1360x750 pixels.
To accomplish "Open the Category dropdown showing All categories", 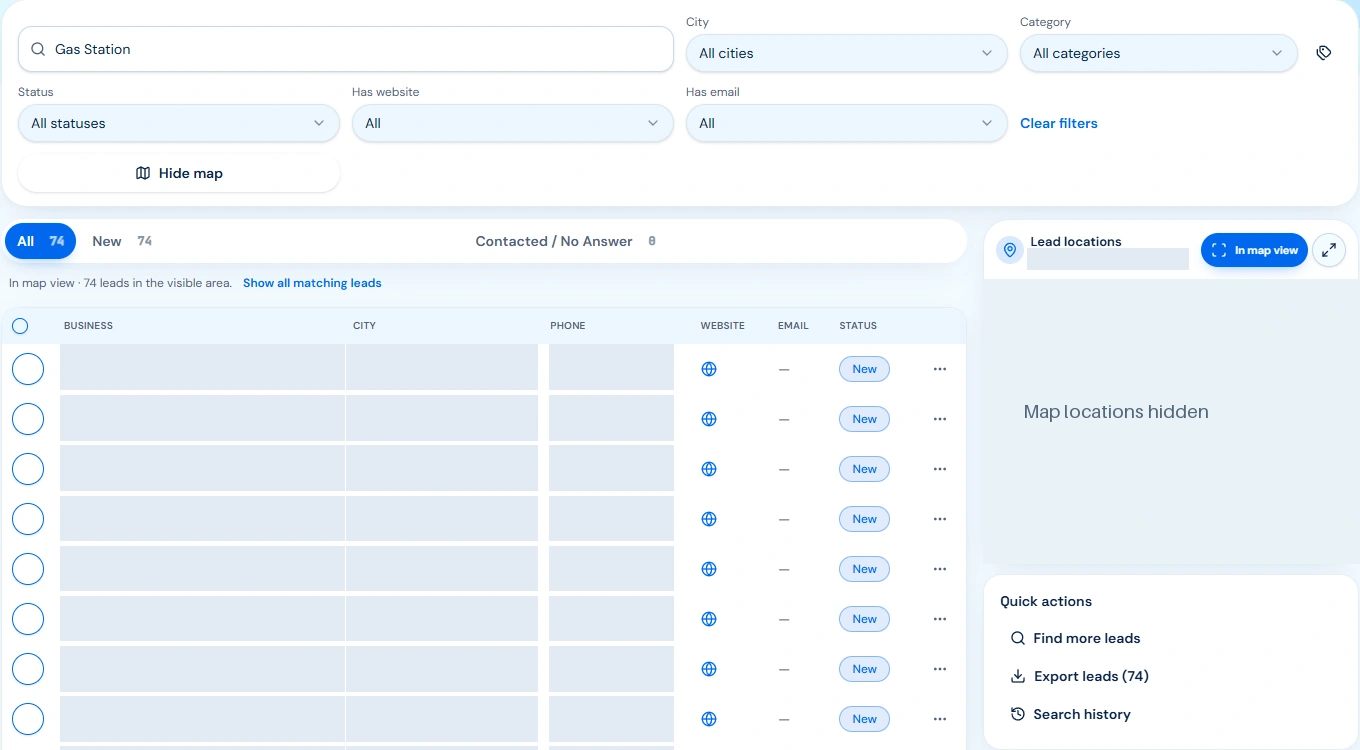I will [x=1158, y=53].
